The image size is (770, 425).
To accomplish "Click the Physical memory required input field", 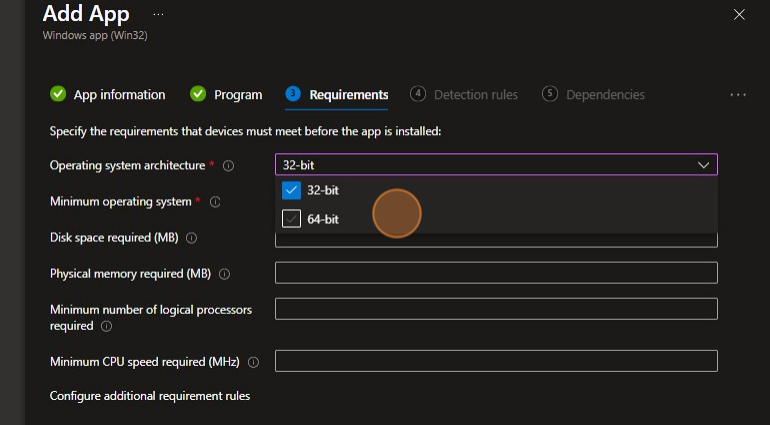I will pyautogui.click(x=496, y=273).
